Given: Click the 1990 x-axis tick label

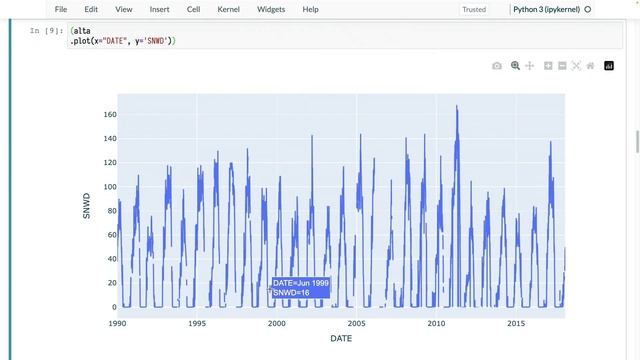Looking at the screenshot, I should pyautogui.click(x=117, y=324).
